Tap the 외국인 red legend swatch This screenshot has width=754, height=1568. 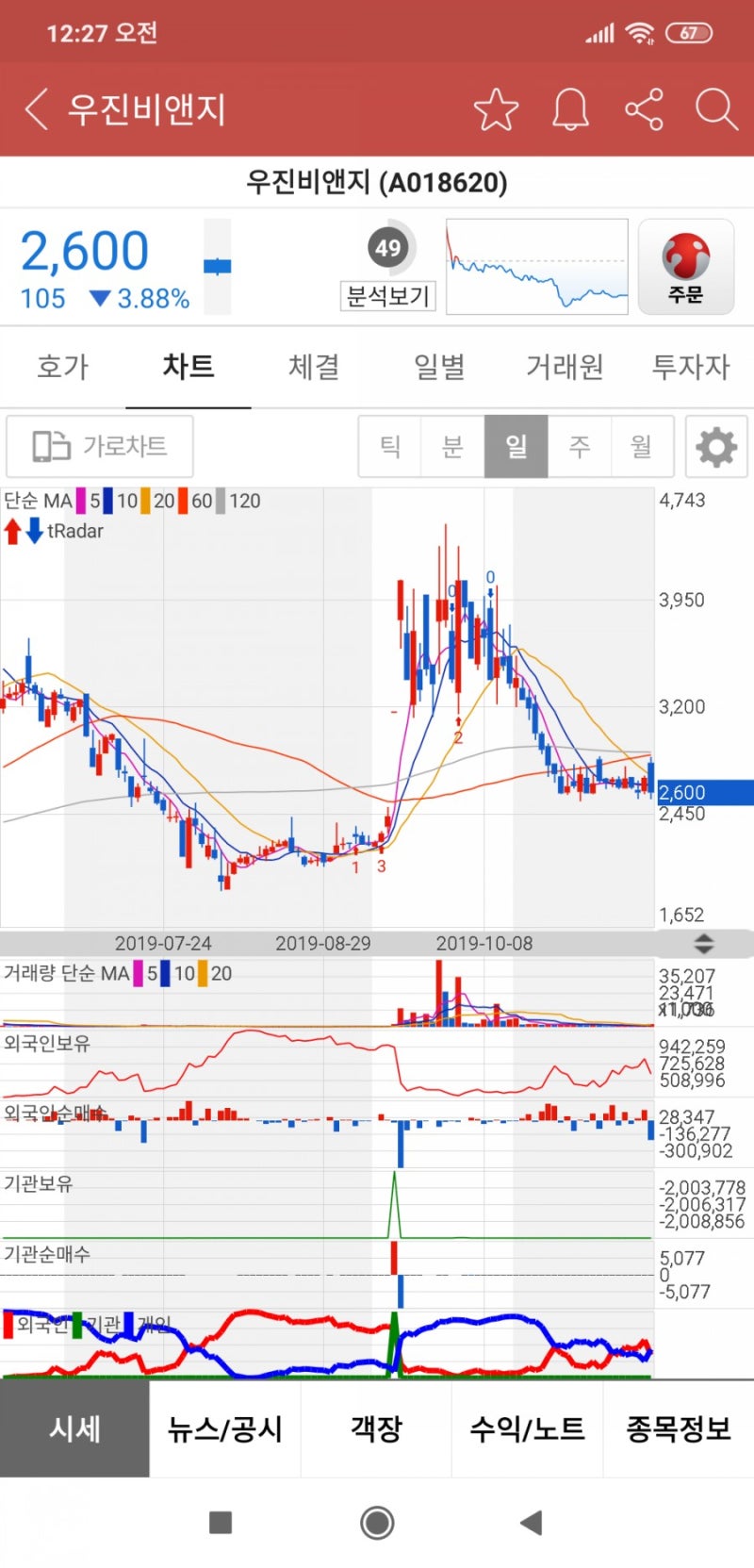pyautogui.click(x=8, y=1324)
